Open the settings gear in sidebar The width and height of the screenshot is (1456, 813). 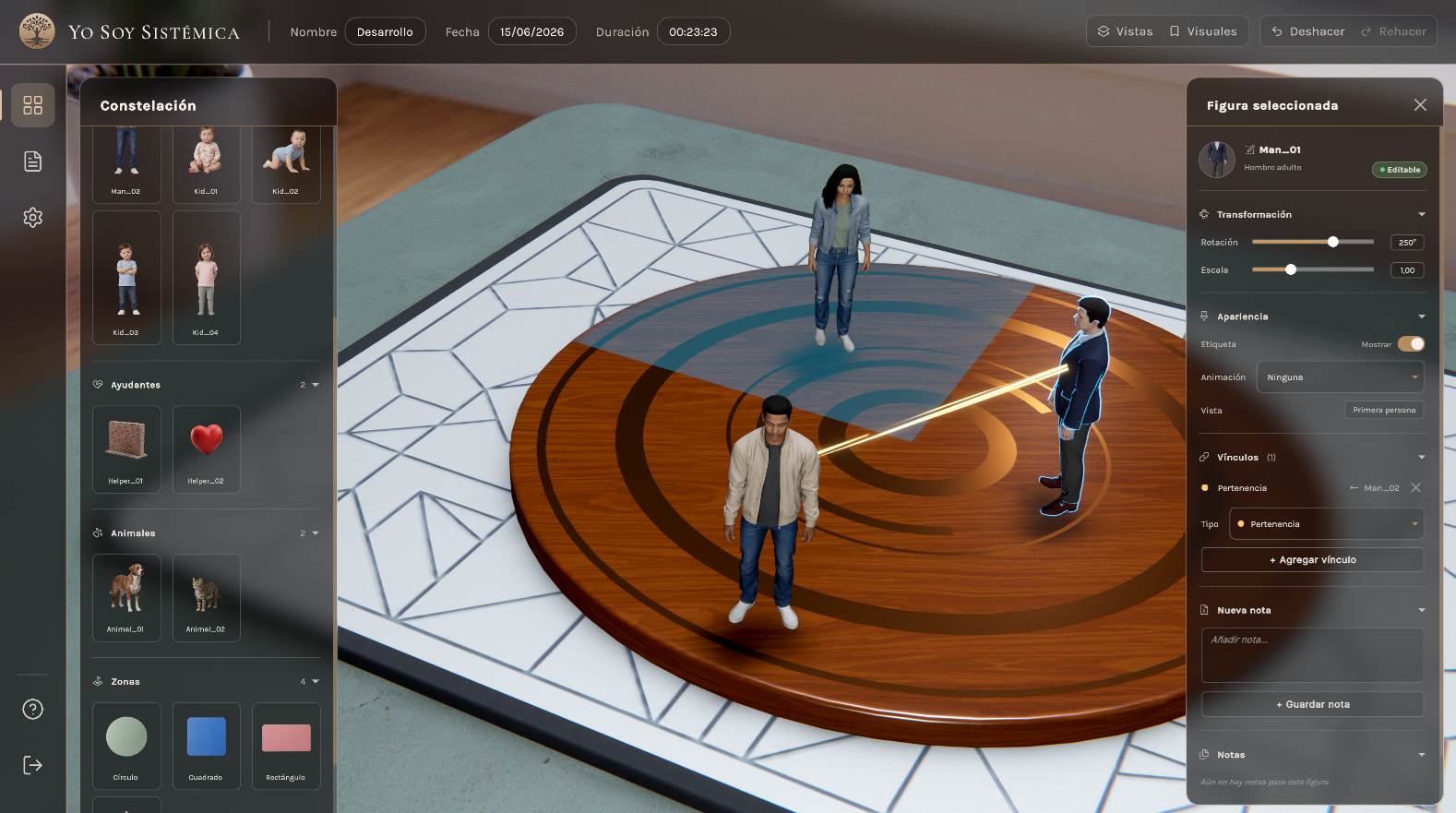[x=33, y=218]
